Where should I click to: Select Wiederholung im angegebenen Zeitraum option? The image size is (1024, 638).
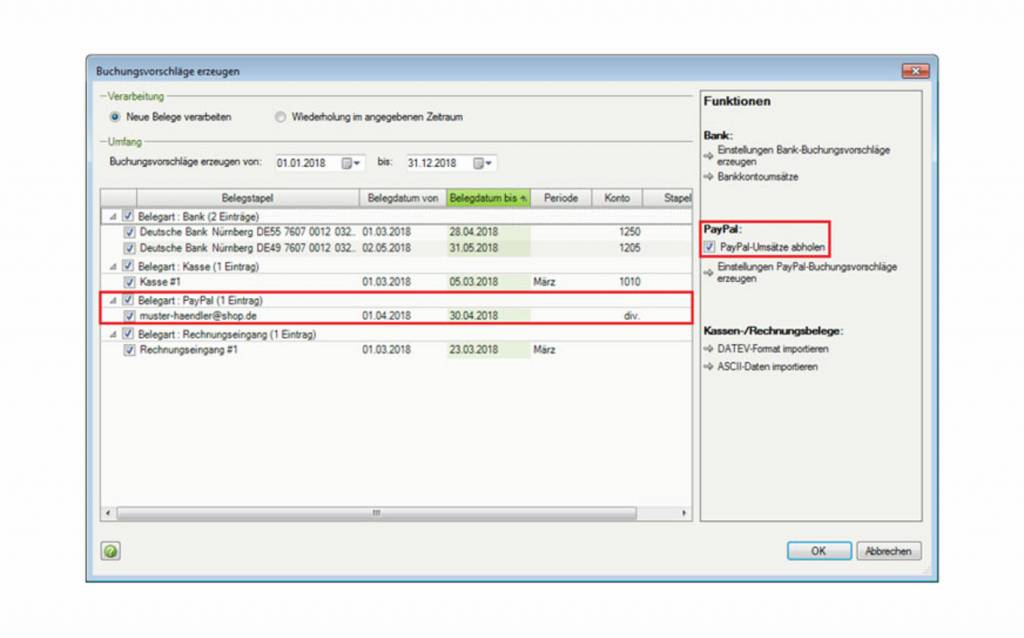pyautogui.click(x=281, y=117)
